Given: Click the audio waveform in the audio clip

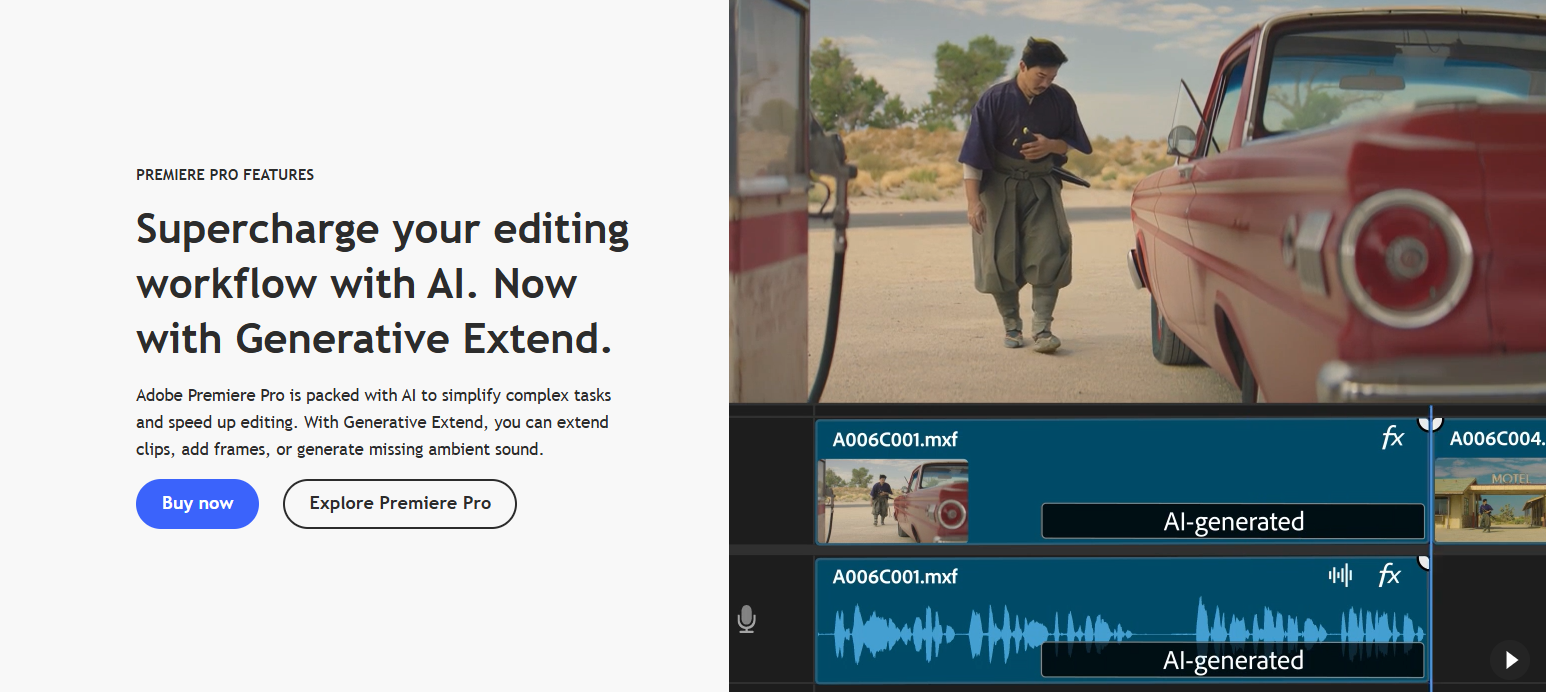Looking at the screenshot, I should pyautogui.click(x=1122, y=634).
